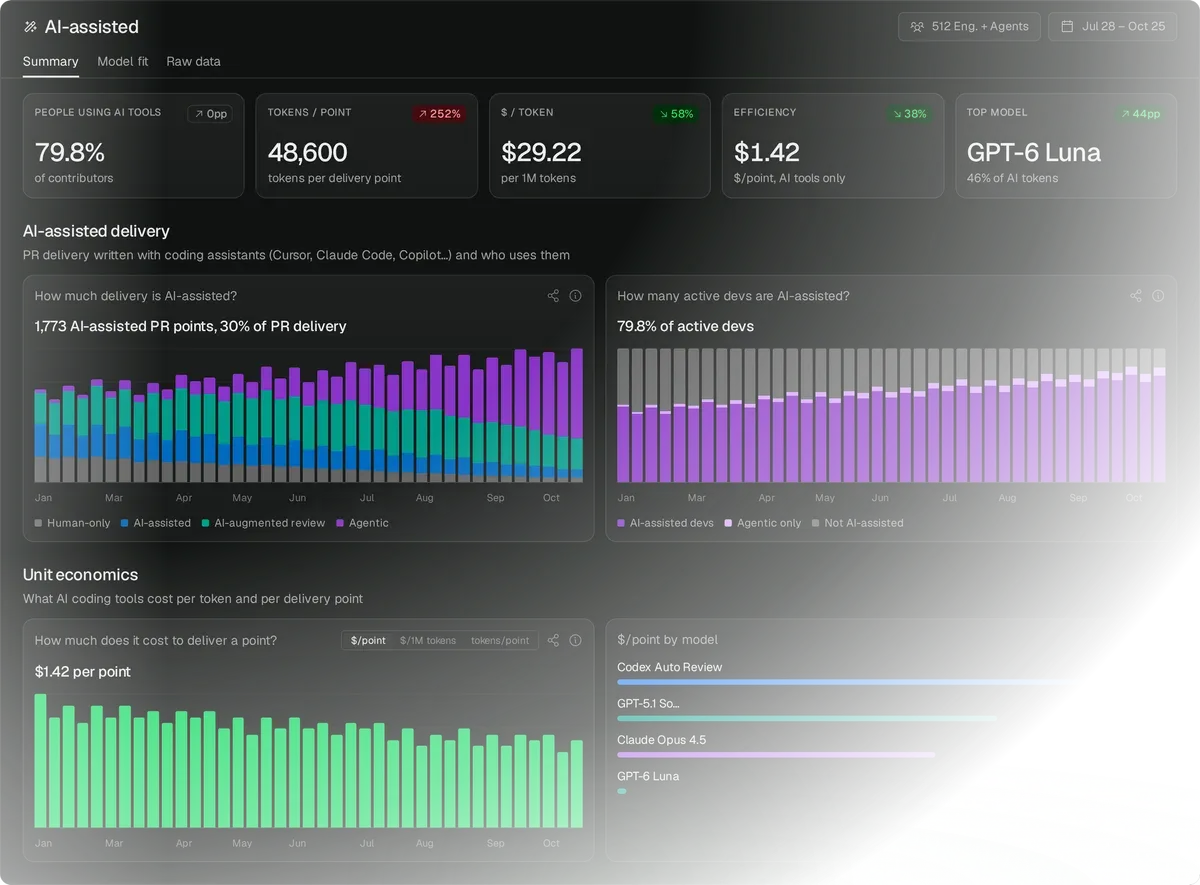1200x885 pixels.
Task: Click the '$/point by model' panel title
Action: [668, 640]
